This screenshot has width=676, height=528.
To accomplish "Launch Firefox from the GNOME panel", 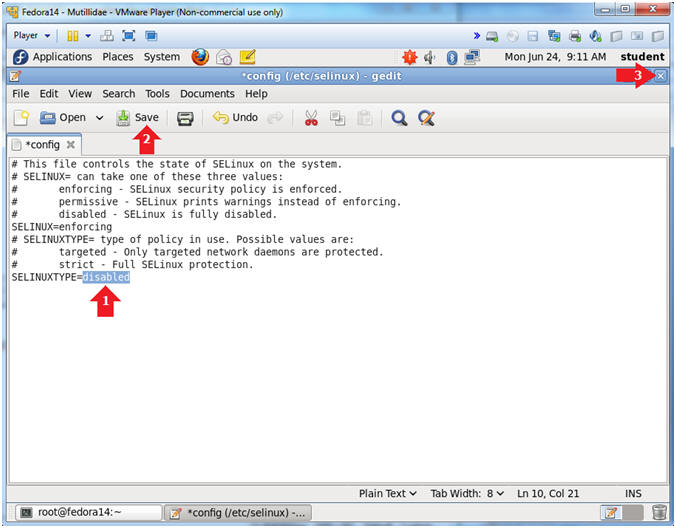I will (x=200, y=57).
